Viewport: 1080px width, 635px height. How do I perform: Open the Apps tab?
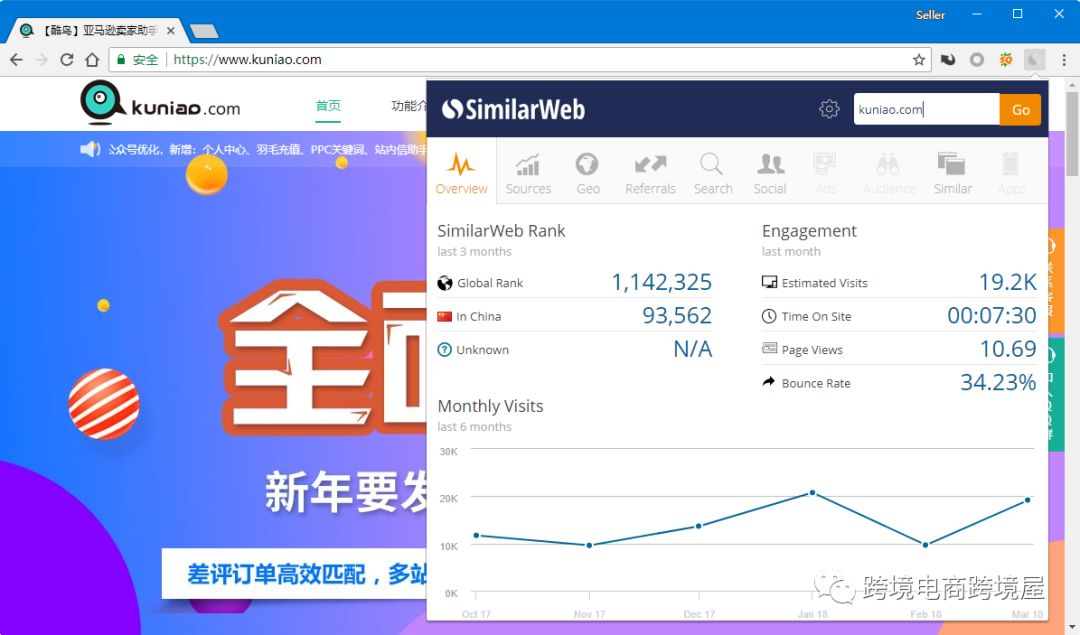click(x=1011, y=174)
